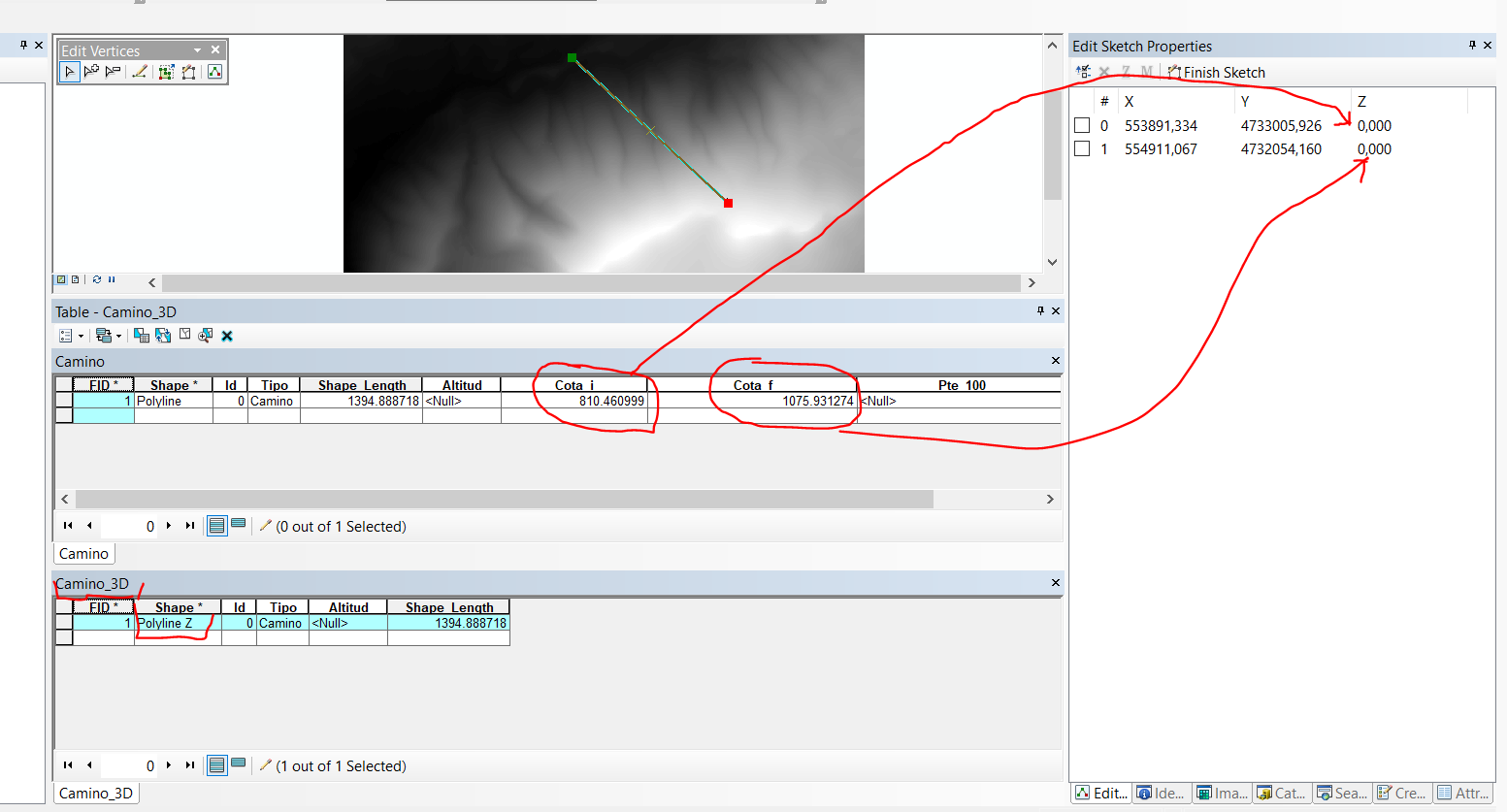This screenshot has height=812, width=1507.
Task: Pause drawing with the pause icon
Action: (112, 279)
